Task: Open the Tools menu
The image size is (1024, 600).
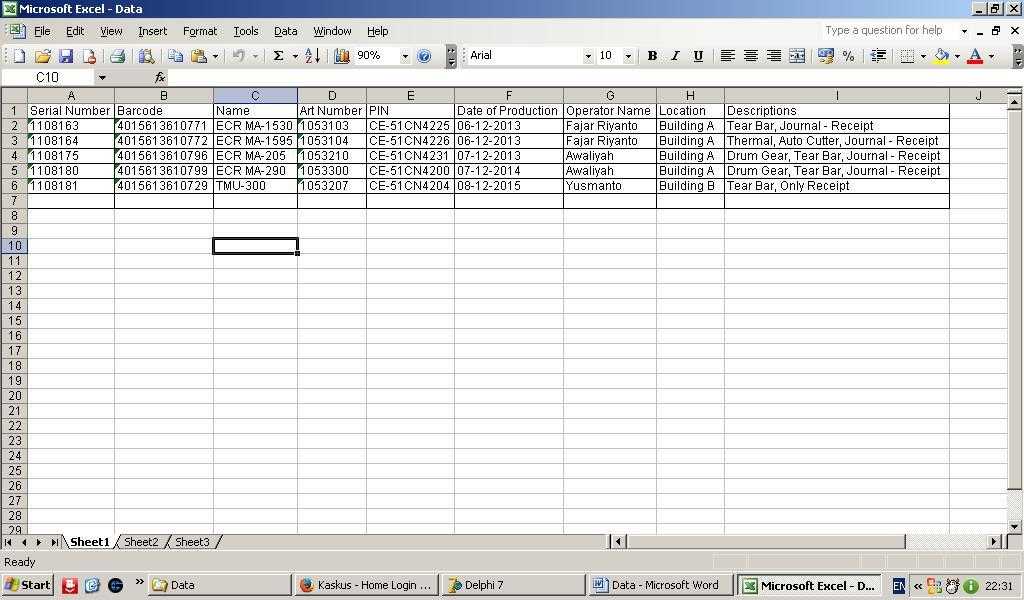Action: 246,31
